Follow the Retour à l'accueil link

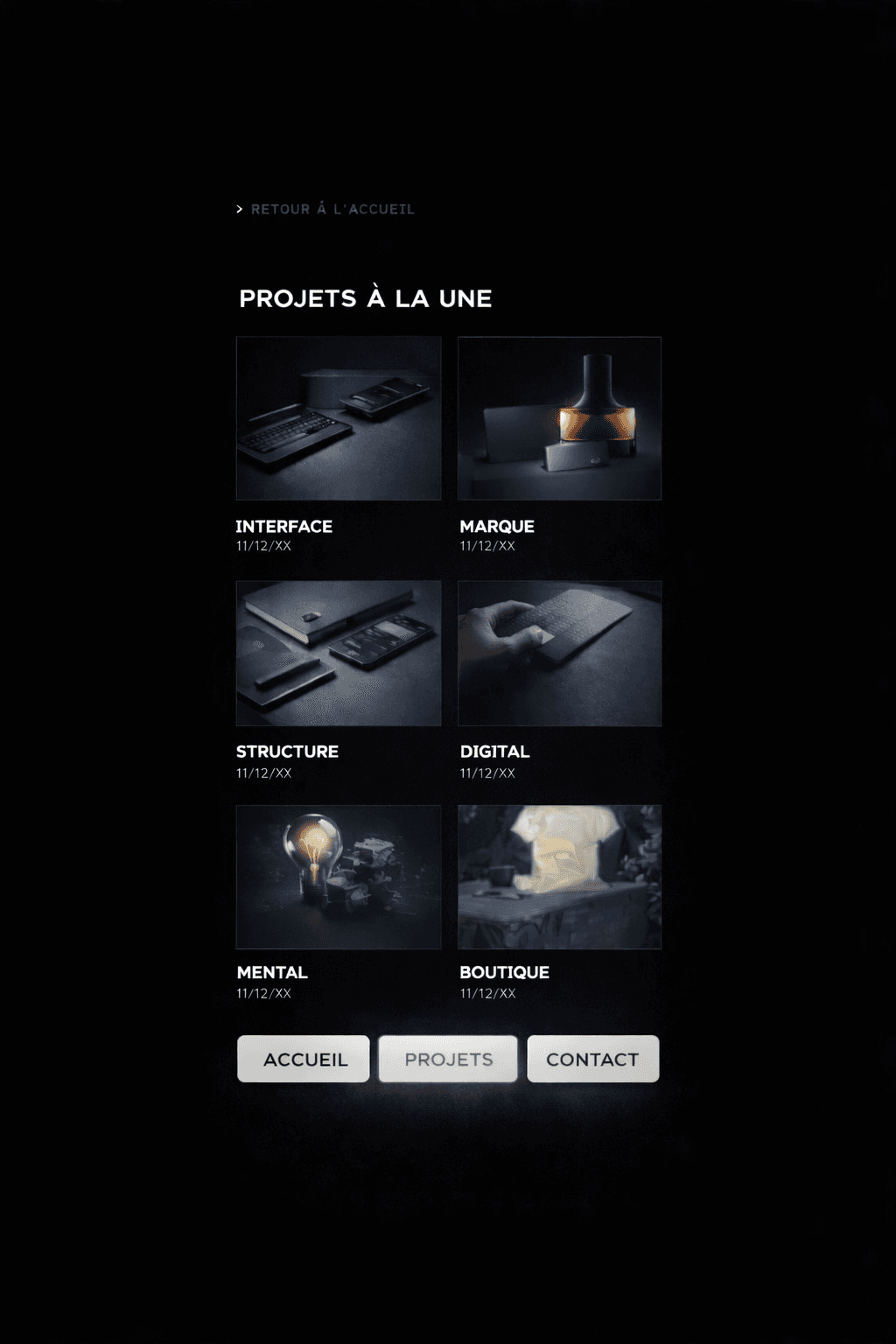[x=332, y=209]
